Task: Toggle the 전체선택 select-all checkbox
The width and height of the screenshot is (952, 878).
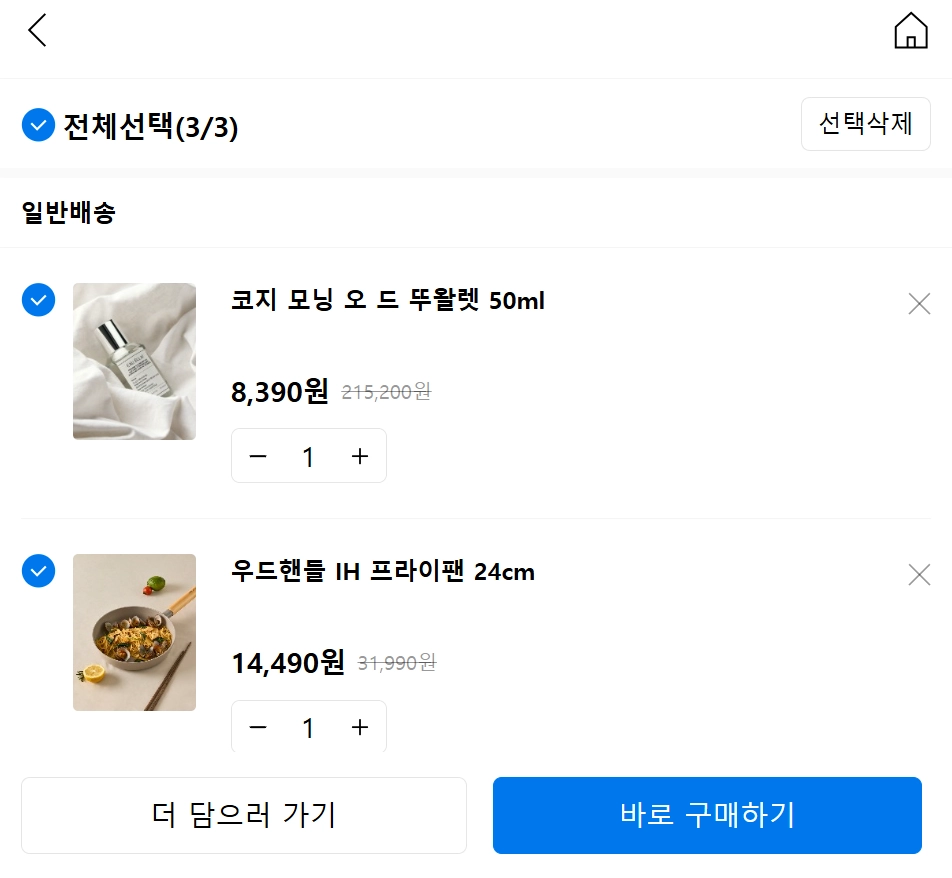Action: (x=38, y=125)
